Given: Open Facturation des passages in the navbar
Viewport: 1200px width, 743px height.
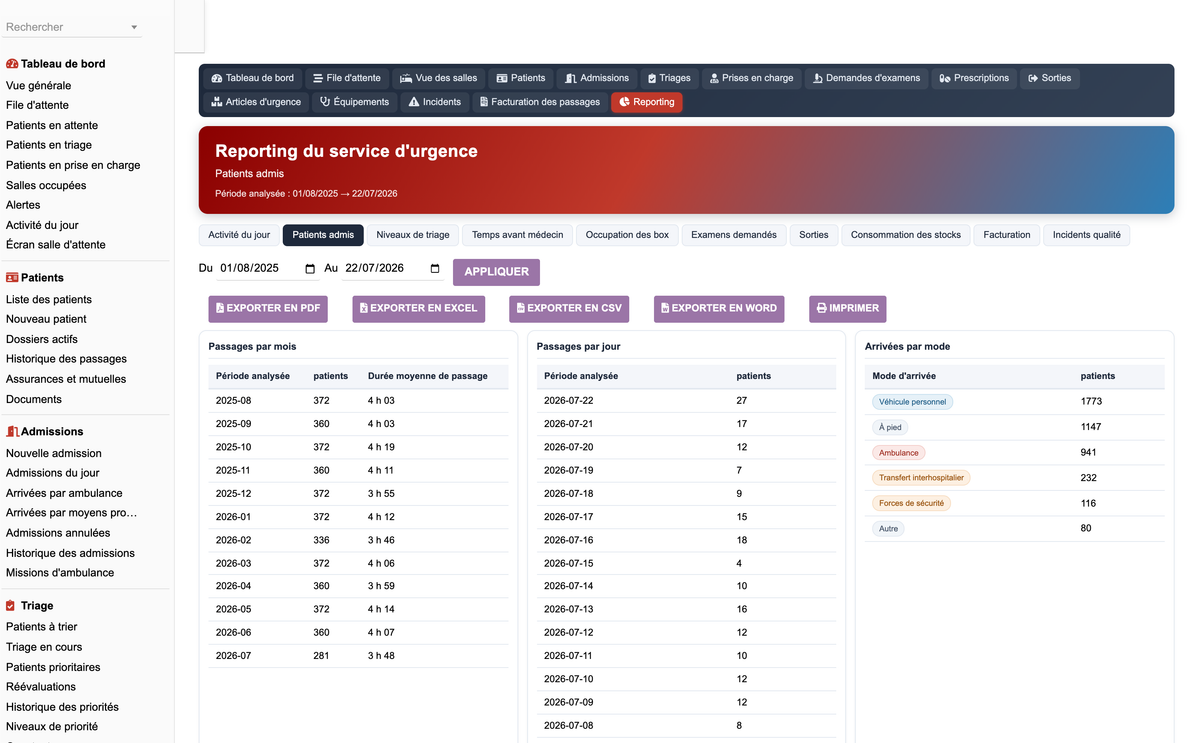Looking at the screenshot, I should 539,102.
